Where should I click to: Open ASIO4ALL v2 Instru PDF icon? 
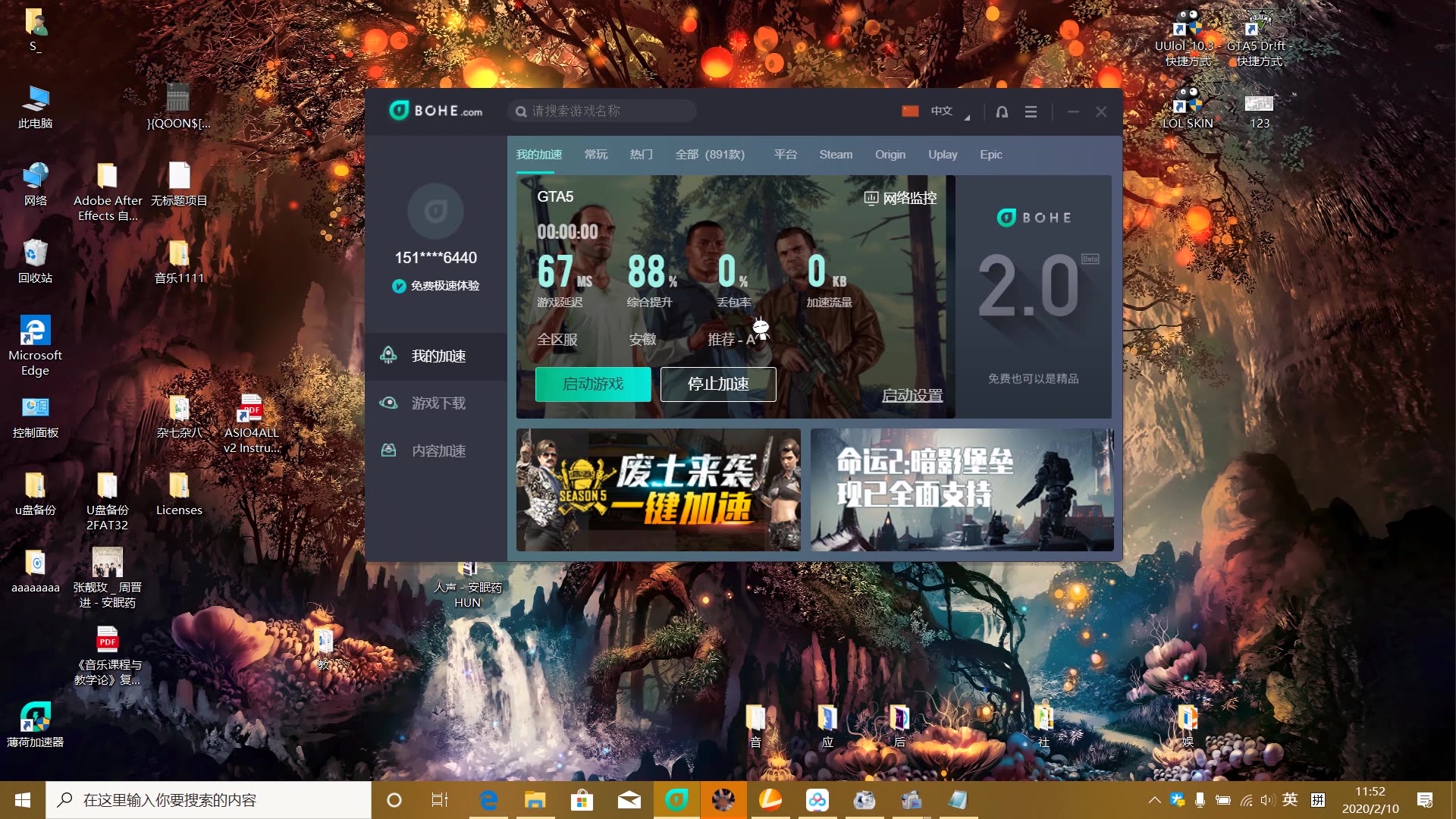tap(251, 424)
